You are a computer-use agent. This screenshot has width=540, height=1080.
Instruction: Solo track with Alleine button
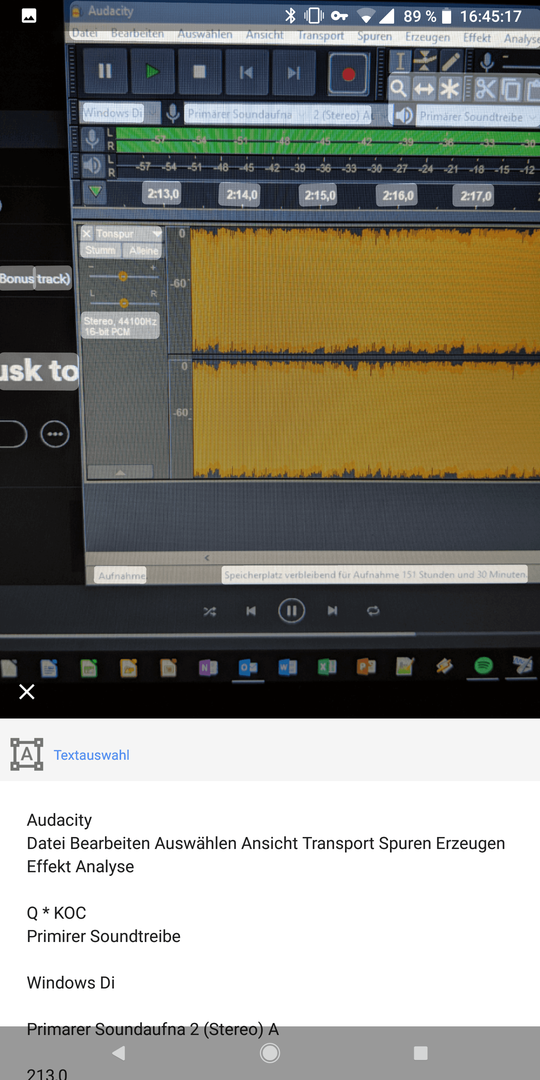pos(143,251)
